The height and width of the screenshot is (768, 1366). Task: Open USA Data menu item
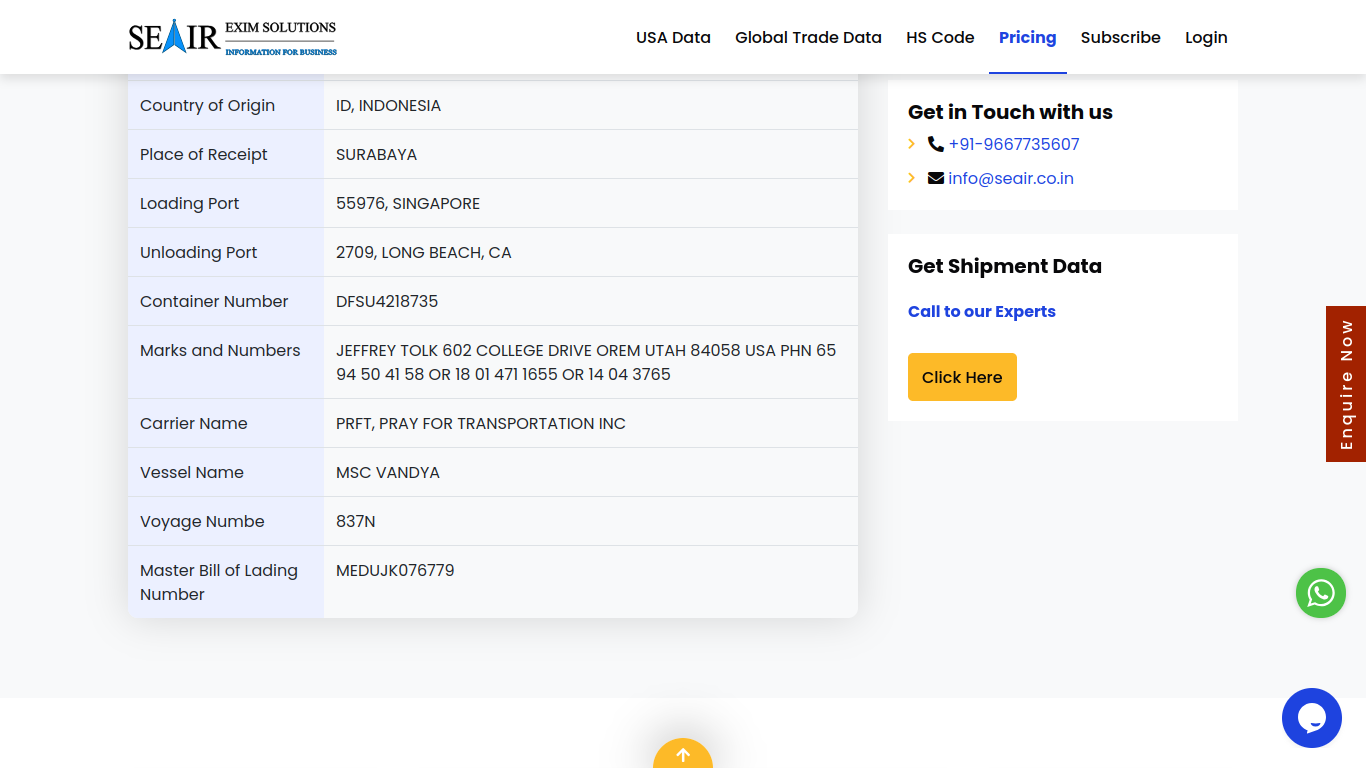pyautogui.click(x=673, y=37)
